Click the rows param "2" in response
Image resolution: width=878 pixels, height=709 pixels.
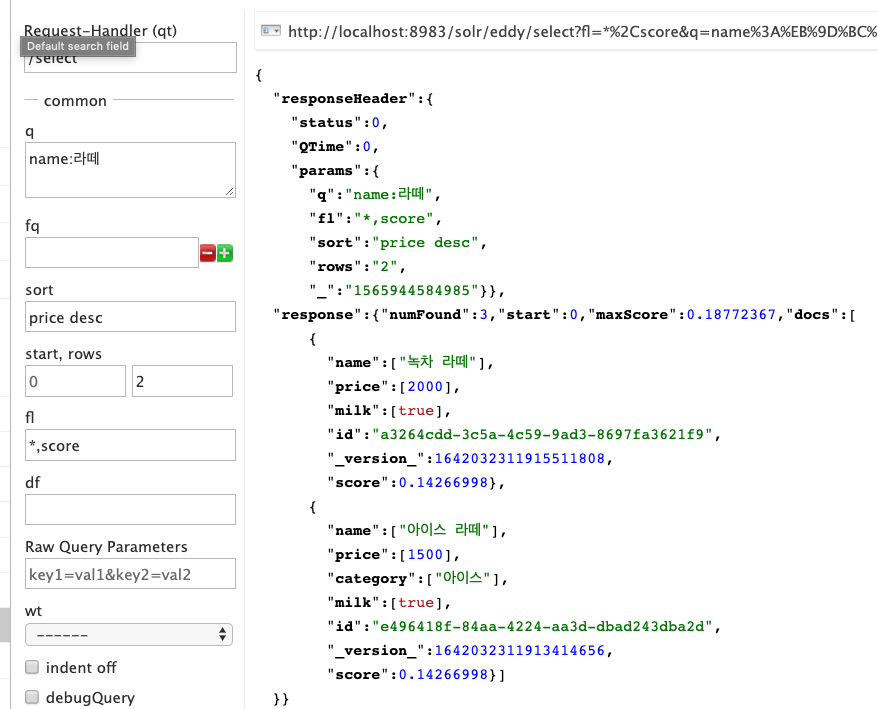pyautogui.click(x=385, y=267)
